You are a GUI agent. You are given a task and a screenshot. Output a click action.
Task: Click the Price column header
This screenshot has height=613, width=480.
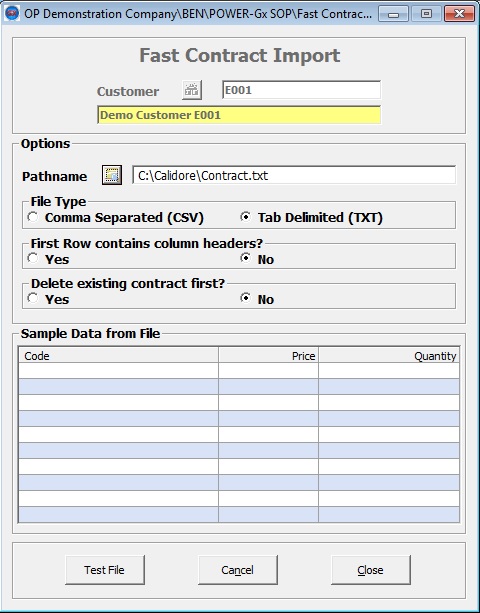click(x=269, y=355)
